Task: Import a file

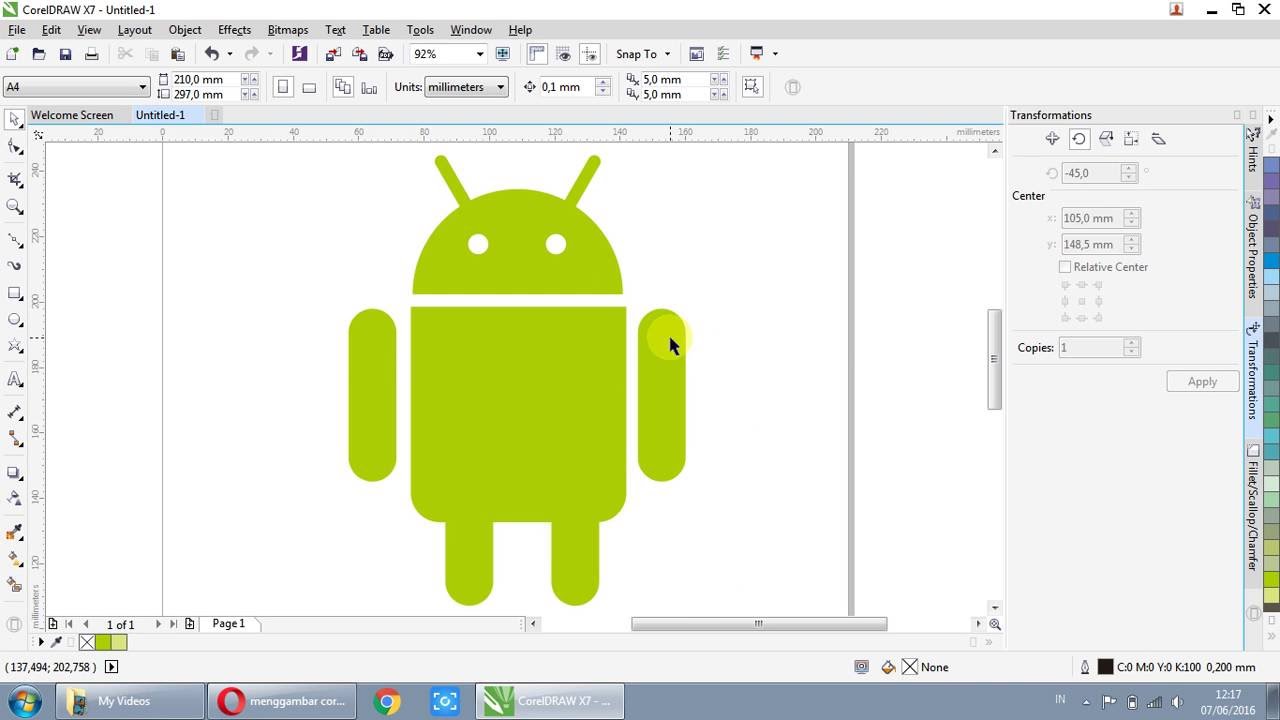Action: (334, 54)
